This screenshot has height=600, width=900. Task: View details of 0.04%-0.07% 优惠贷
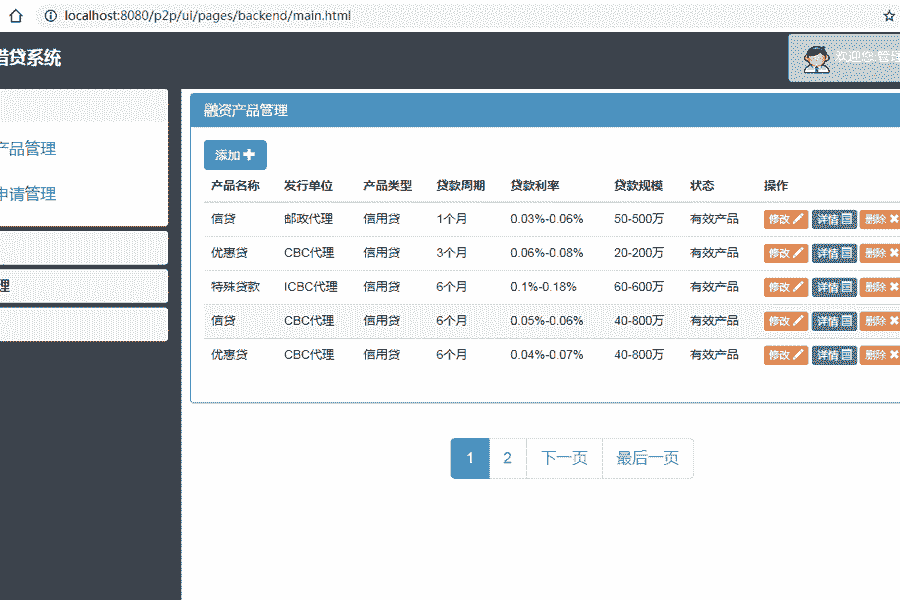[834, 355]
